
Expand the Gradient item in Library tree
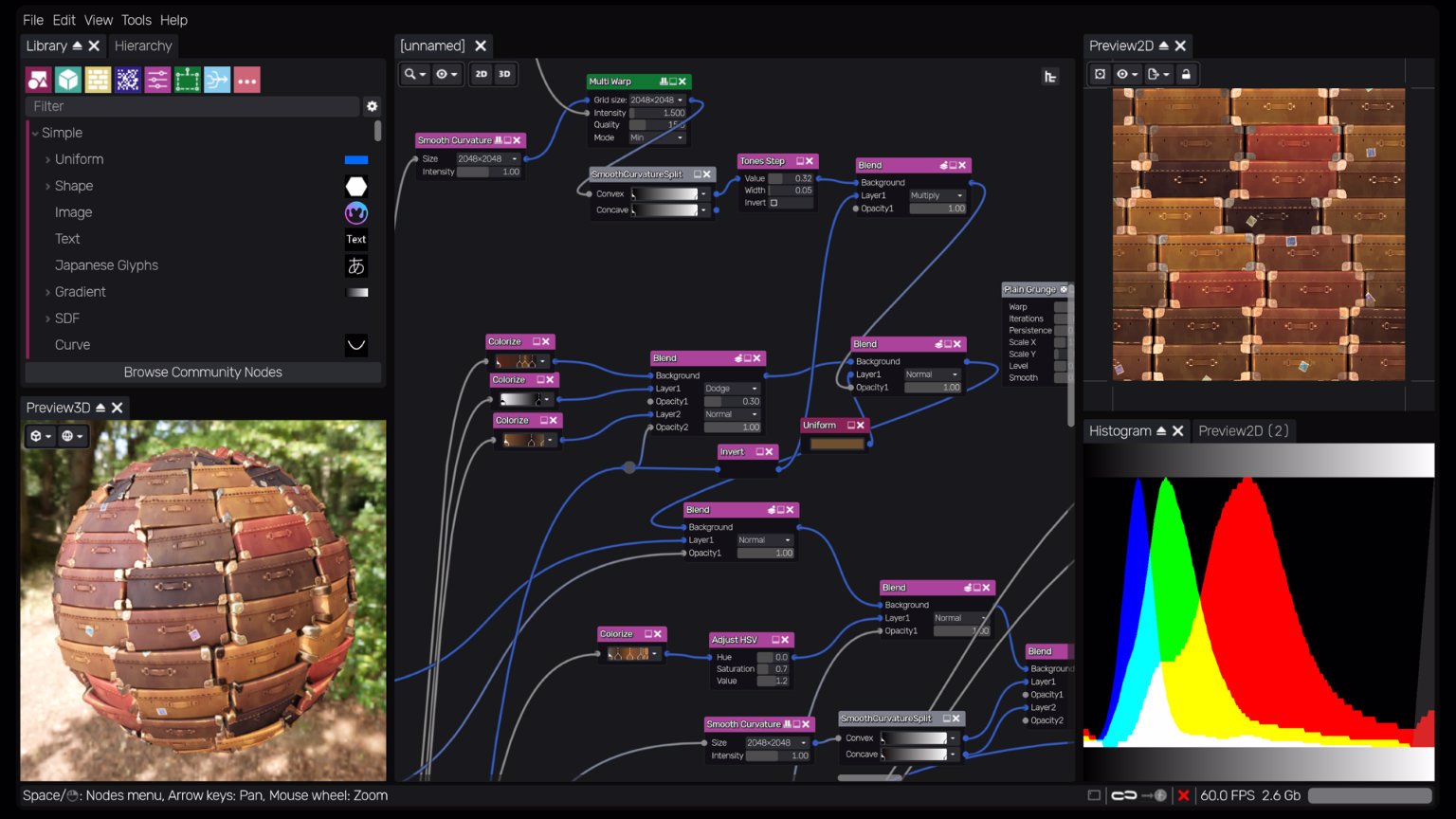48,292
